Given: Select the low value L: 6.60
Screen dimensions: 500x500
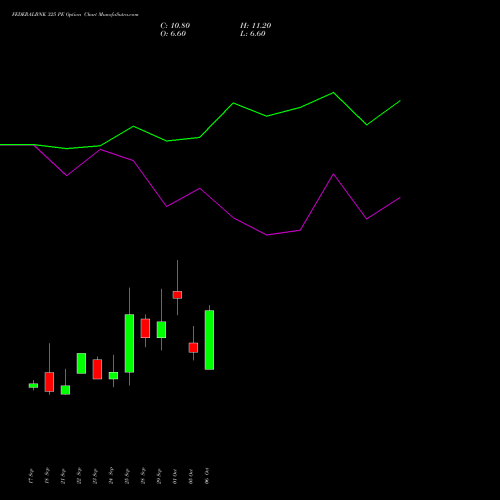Looking at the screenshot, I should [x=253, y=34].
